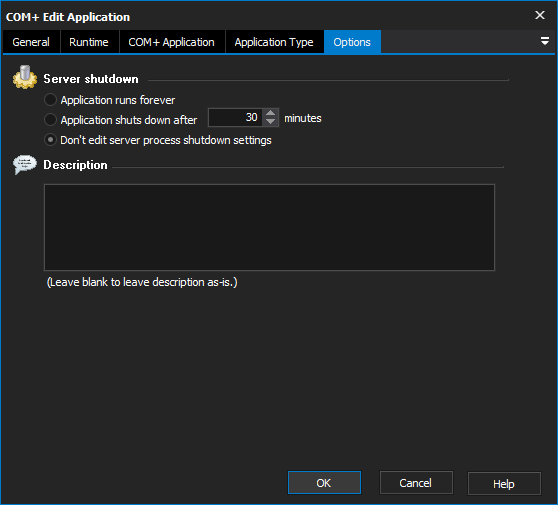The height and width of the screenshot is (505, 558).
Task: Click the 'Server shutdown' heading text
Action: (91, 79)
